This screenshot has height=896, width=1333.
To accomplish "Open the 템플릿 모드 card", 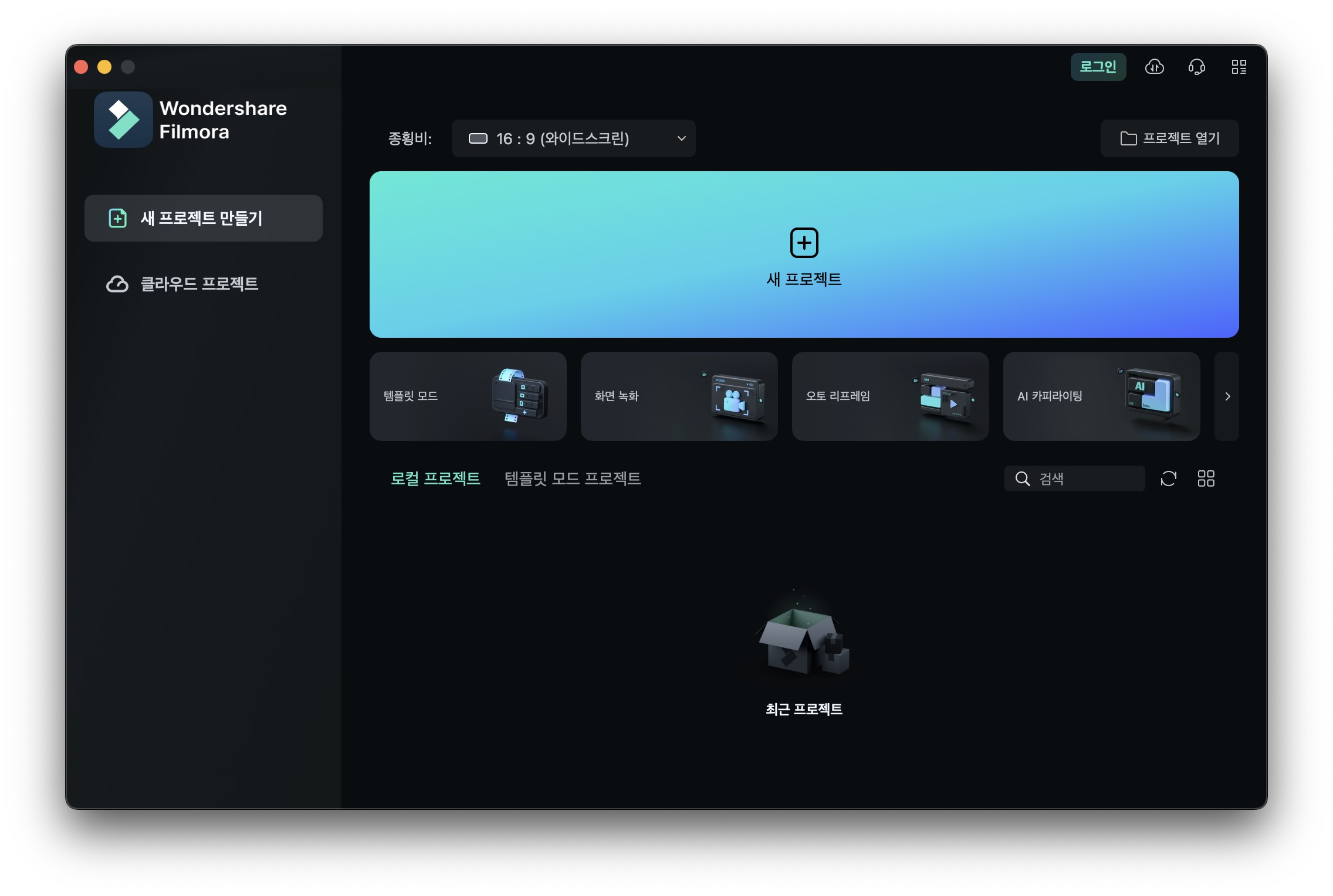I will click(468, 396).
